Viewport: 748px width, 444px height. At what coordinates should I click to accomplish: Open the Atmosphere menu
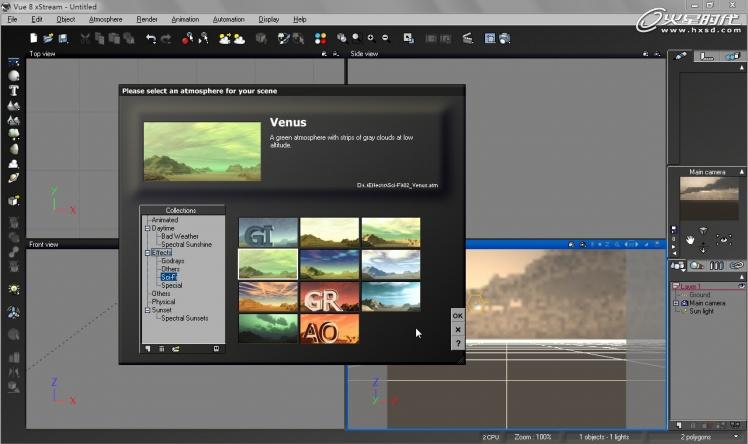[105, 19]
